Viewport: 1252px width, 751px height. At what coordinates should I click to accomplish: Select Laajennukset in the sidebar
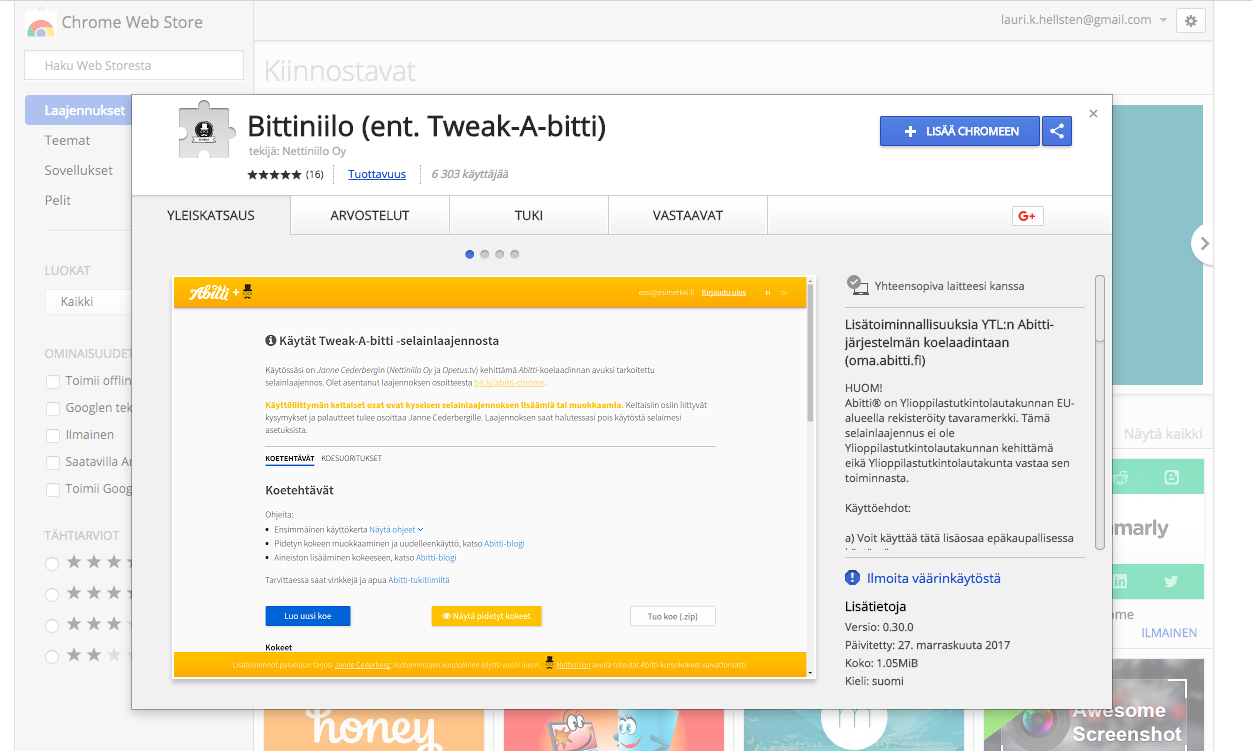click(x=79, y=111)
